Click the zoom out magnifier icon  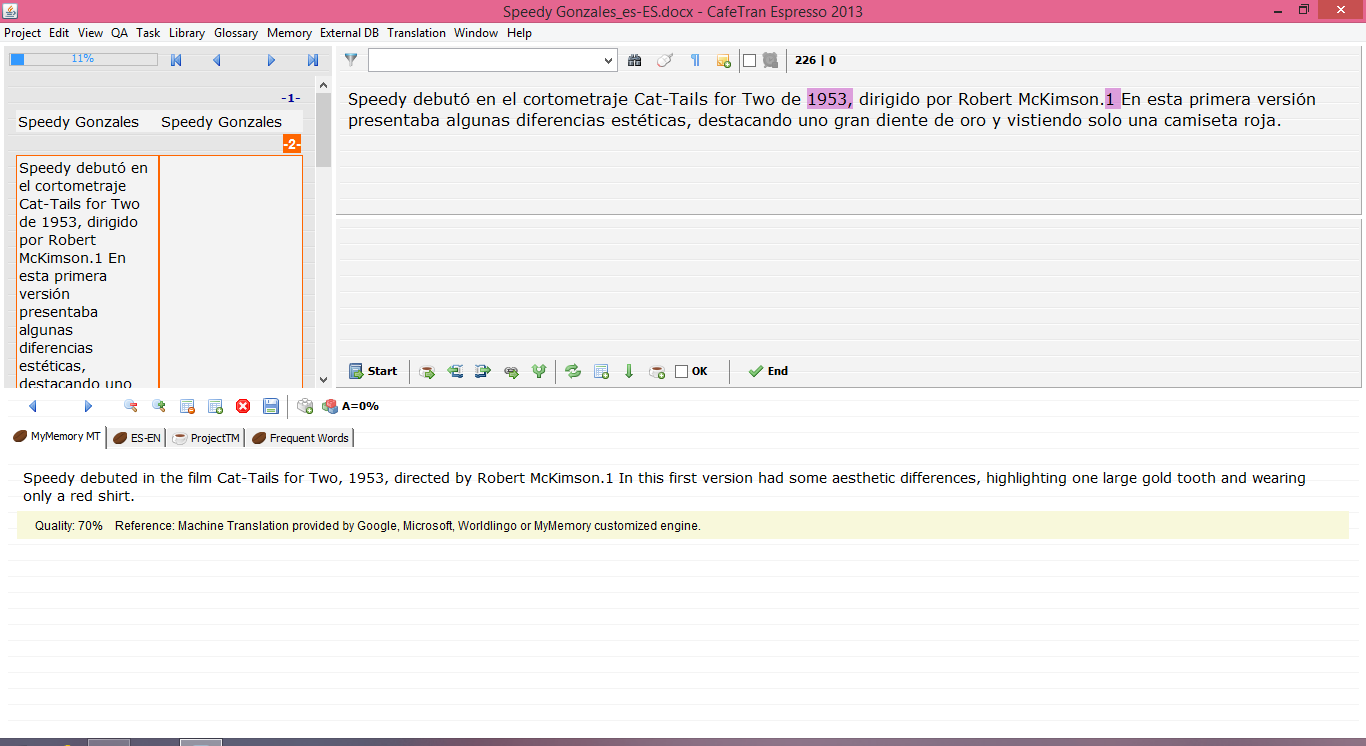[x=131, y=406]
